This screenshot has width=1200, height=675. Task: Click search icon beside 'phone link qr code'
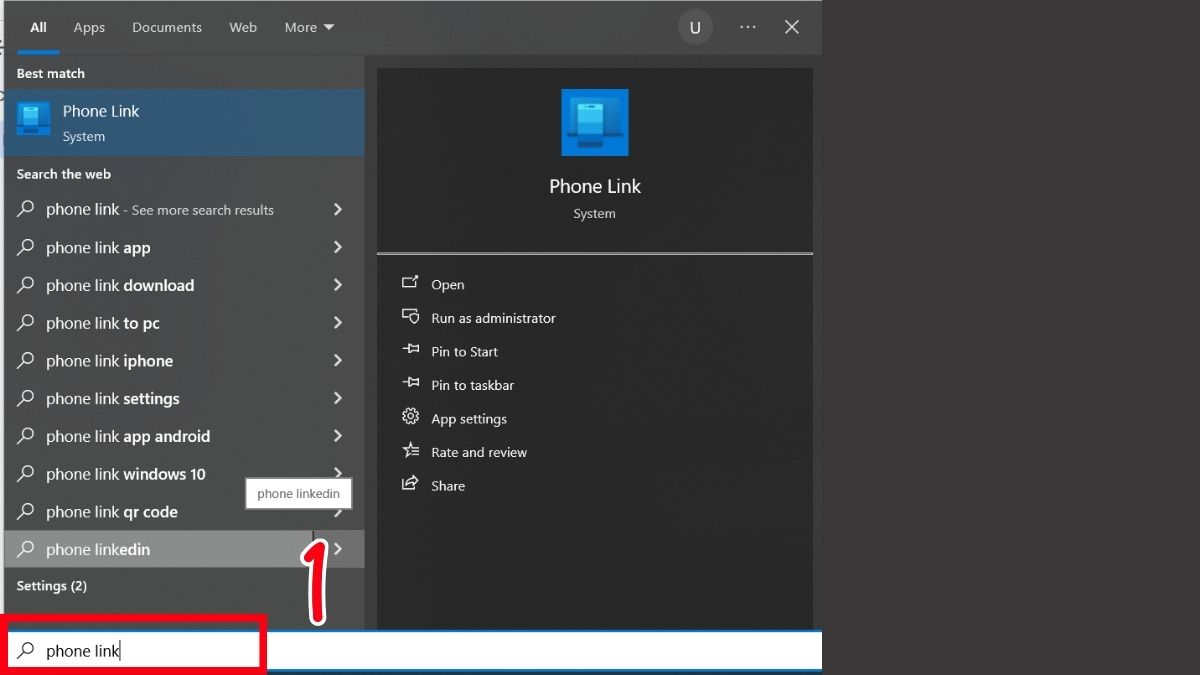tap(26, 512)
